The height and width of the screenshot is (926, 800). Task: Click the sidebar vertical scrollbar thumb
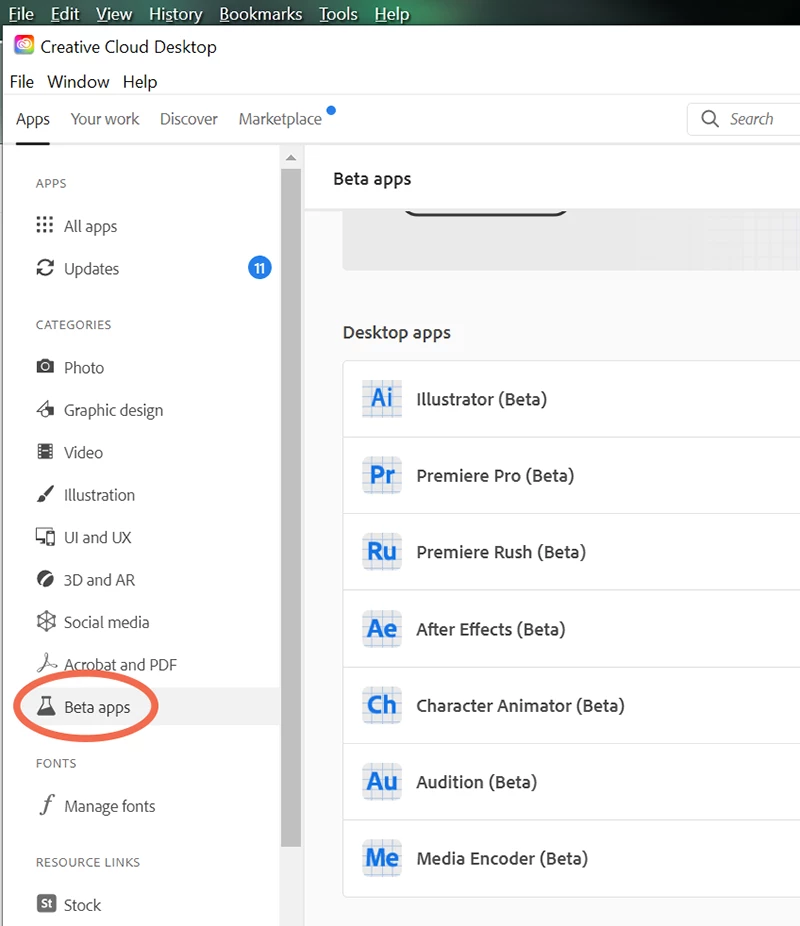pyautogui.click(x=290, y=508)
